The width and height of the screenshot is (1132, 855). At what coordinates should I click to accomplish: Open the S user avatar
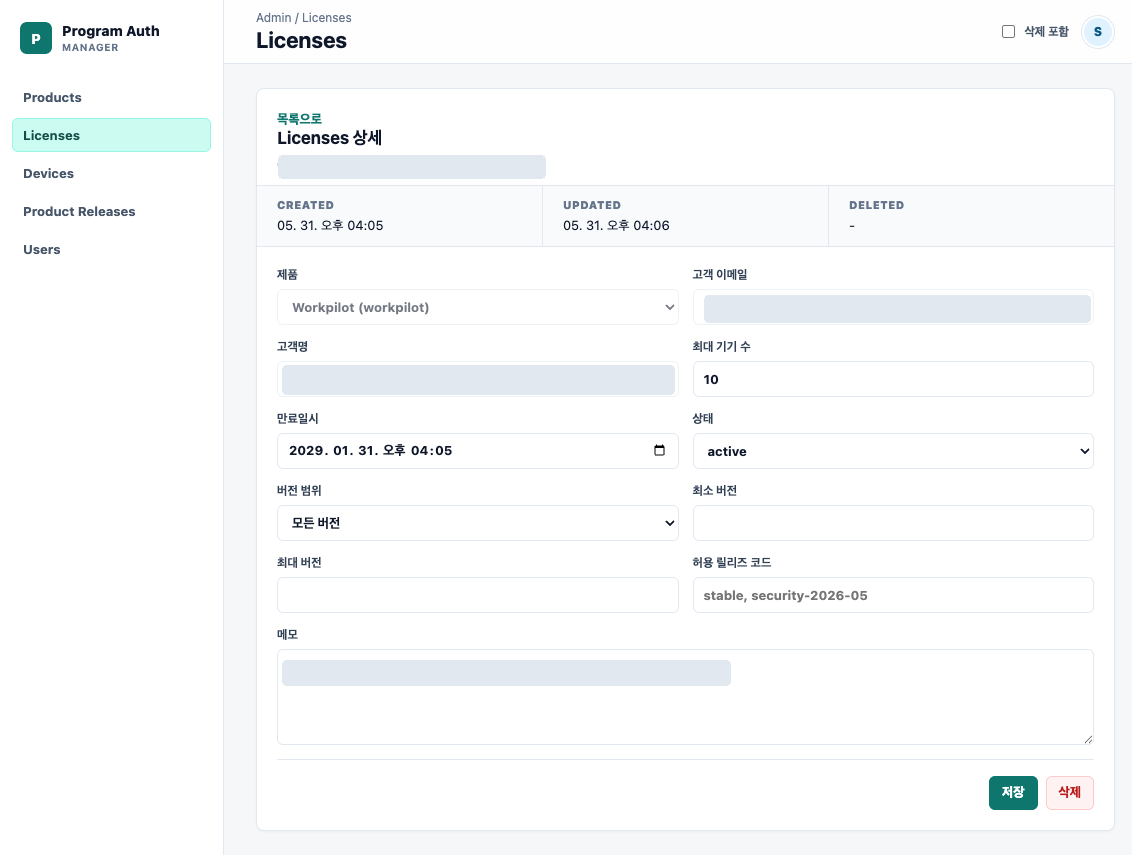coord(1097,32)
